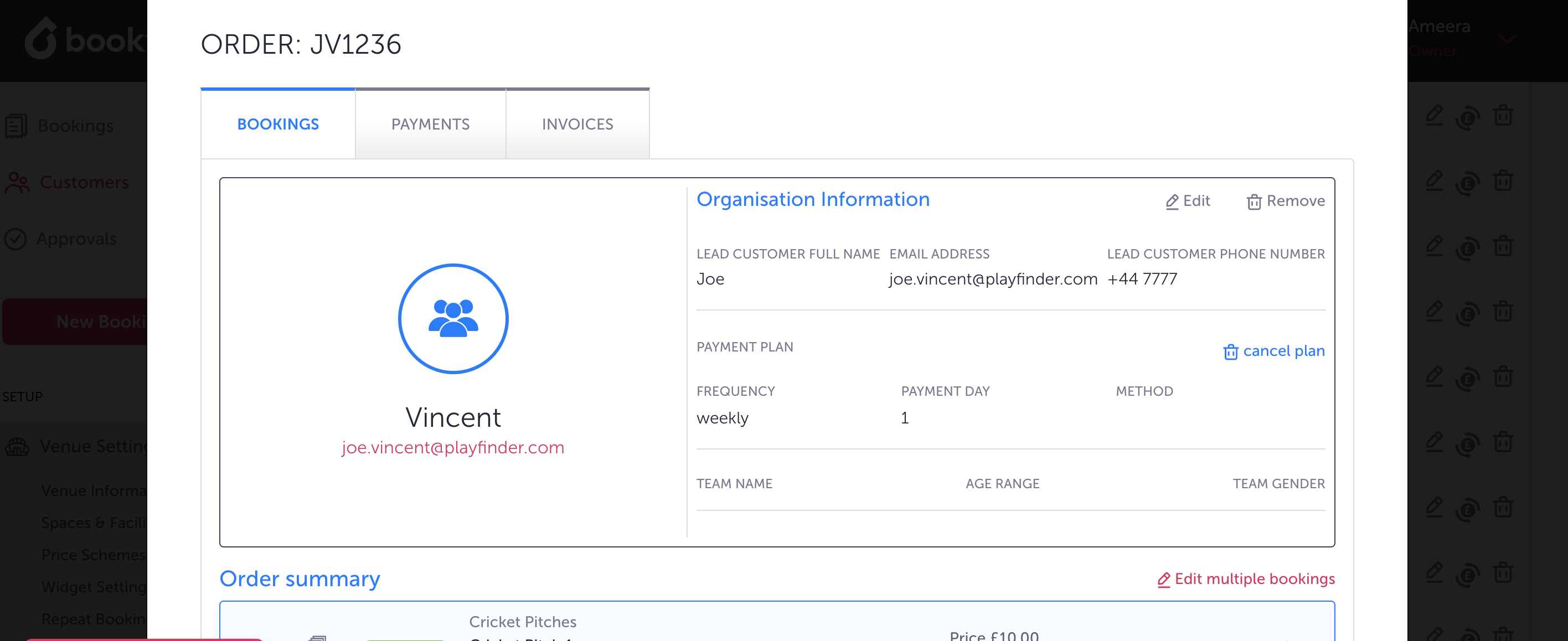This screenshot has width=1568, height=641.
Task: Expand the Ameera user menu chevron
Action: point(1507,39)
